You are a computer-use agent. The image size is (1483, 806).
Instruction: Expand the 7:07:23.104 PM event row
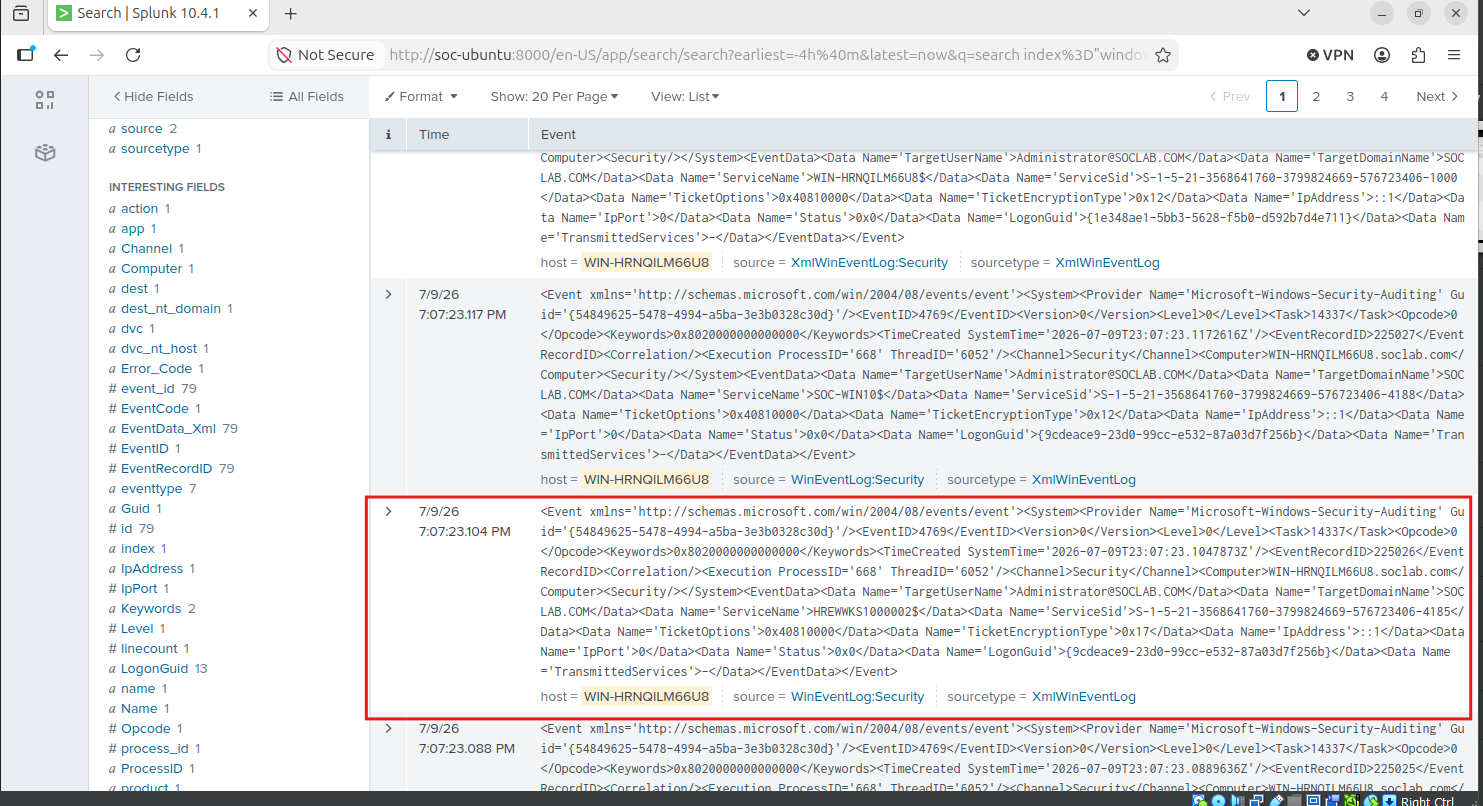388,512
